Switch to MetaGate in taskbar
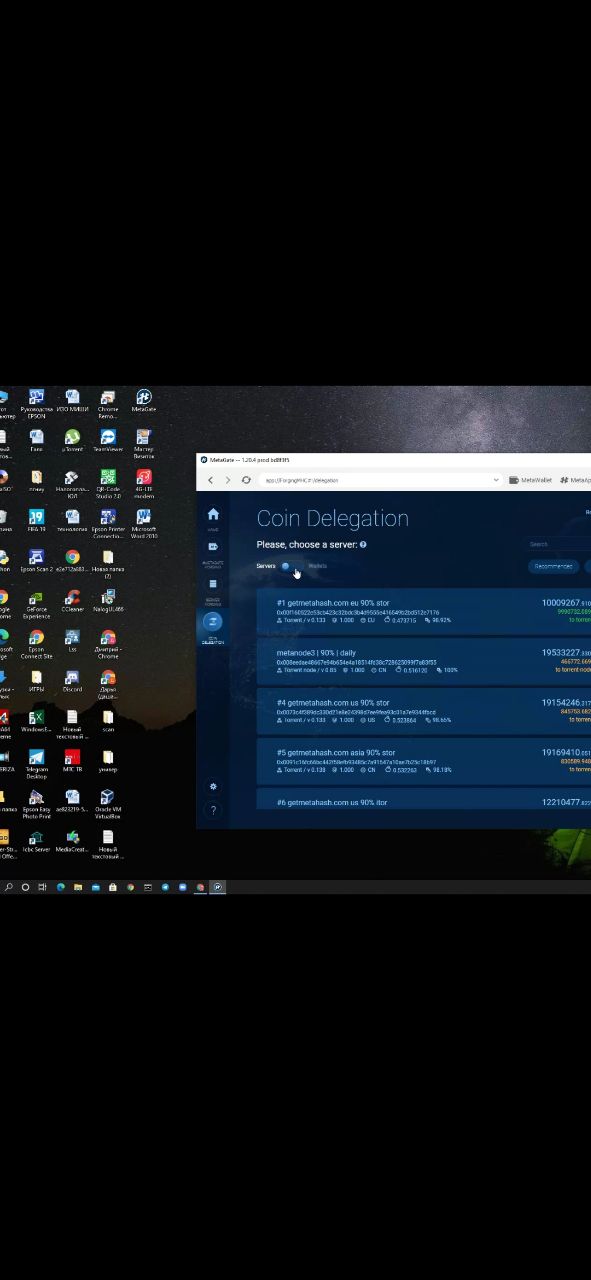 click(218, 887)
